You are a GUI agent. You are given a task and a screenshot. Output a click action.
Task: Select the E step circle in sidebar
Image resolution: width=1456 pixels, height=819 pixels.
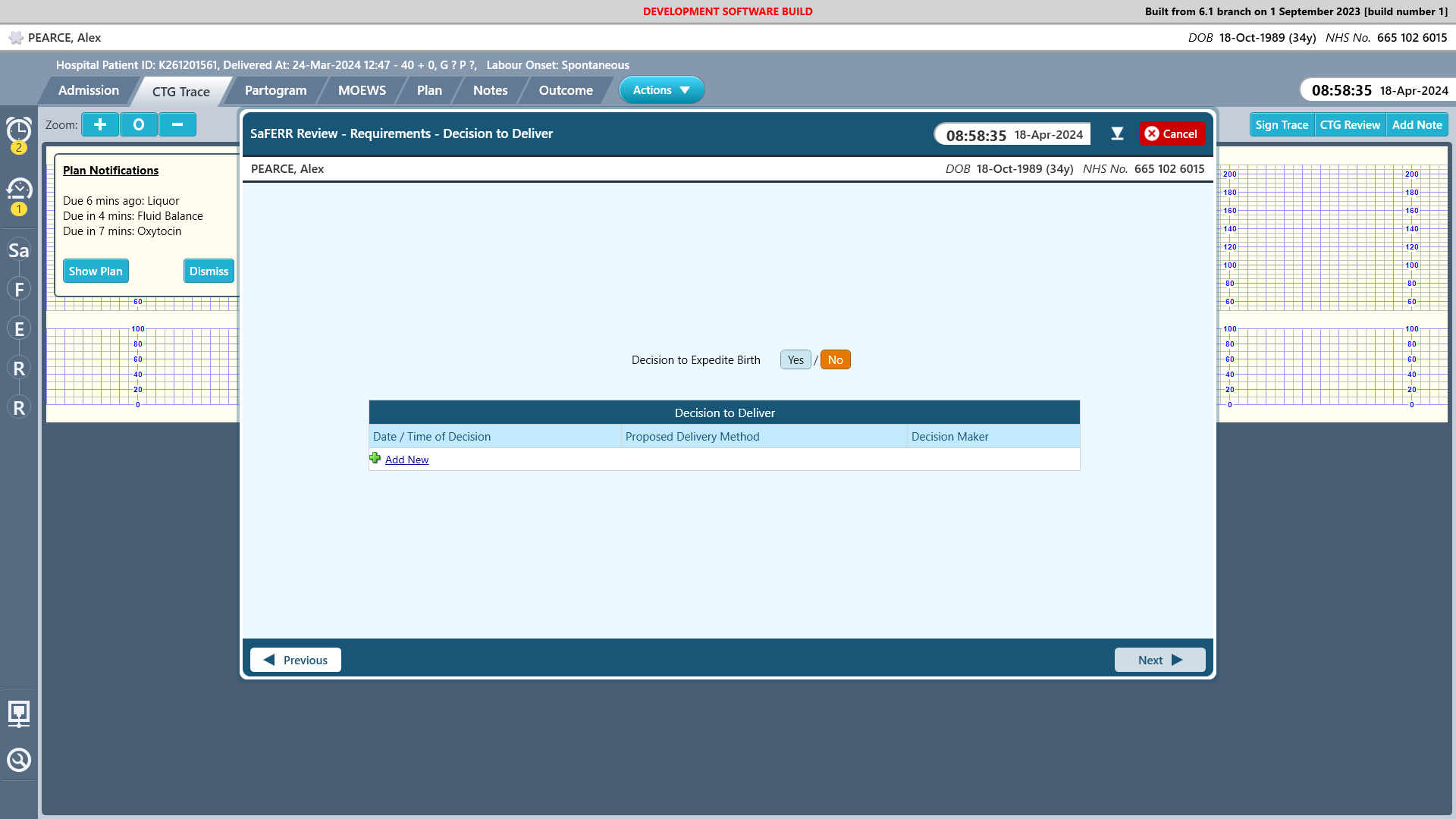coord(19,328)
